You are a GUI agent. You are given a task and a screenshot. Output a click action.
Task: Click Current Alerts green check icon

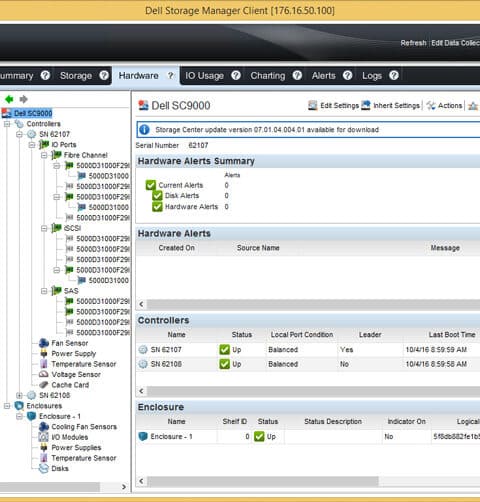click(x=151, y=185)
